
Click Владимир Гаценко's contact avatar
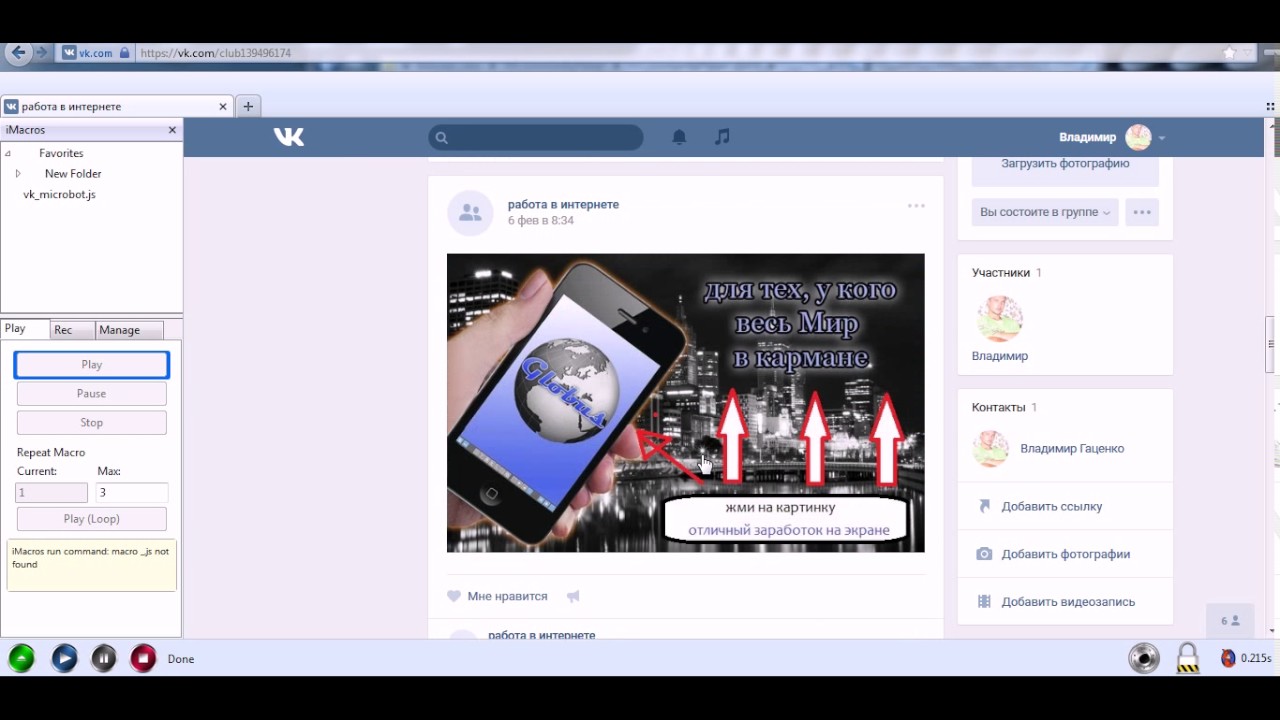click(x=991, y=449)
